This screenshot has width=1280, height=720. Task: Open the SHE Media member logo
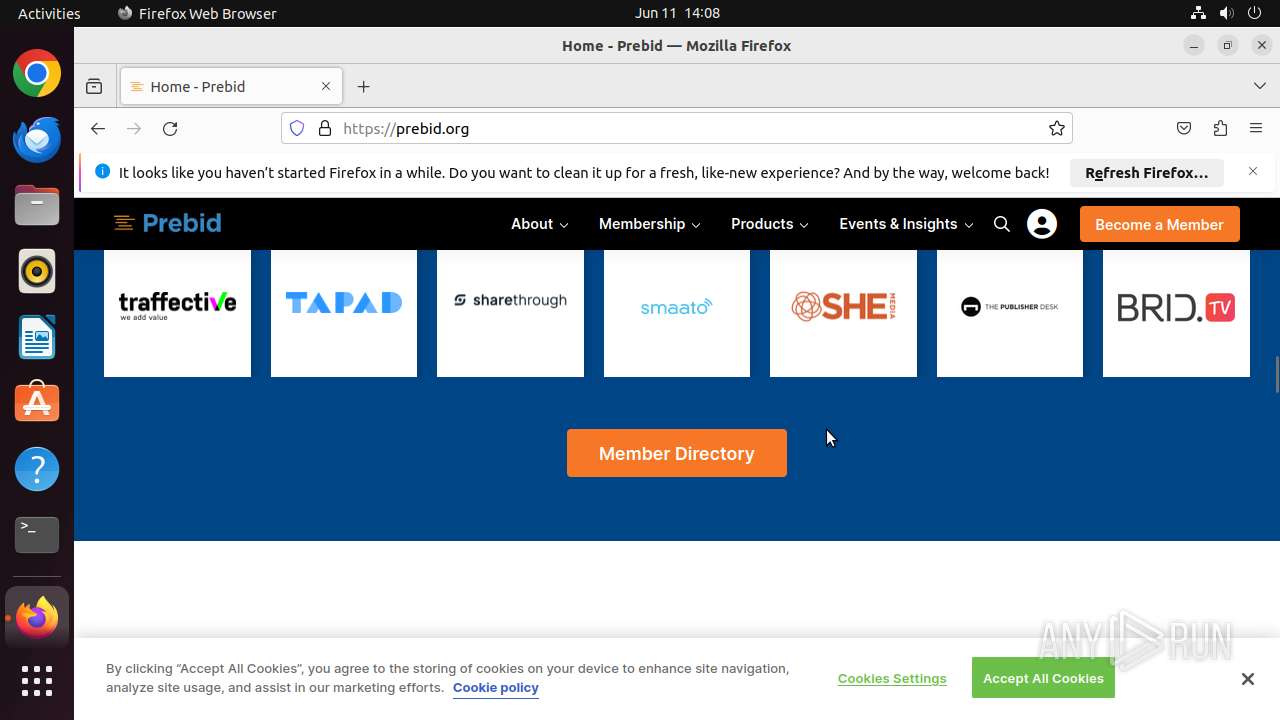click(x=843, y=305)
